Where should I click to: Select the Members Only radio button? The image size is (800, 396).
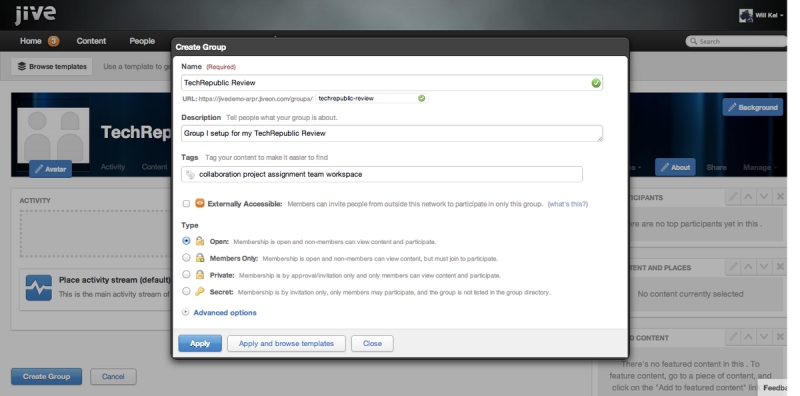click(x=186, y=258)
